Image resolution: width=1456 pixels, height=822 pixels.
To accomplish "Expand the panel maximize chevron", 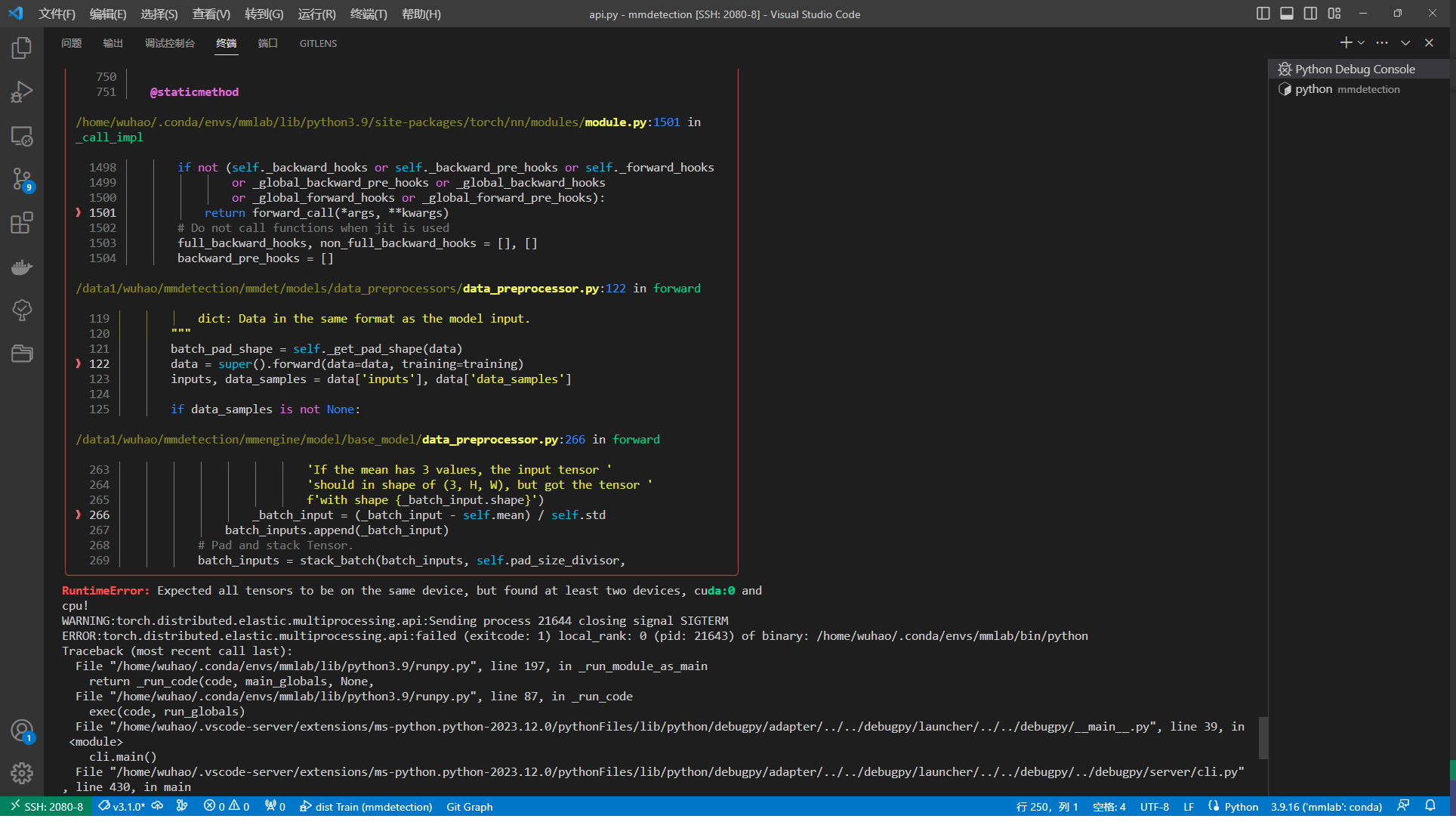I will (x=1405, y=42).
